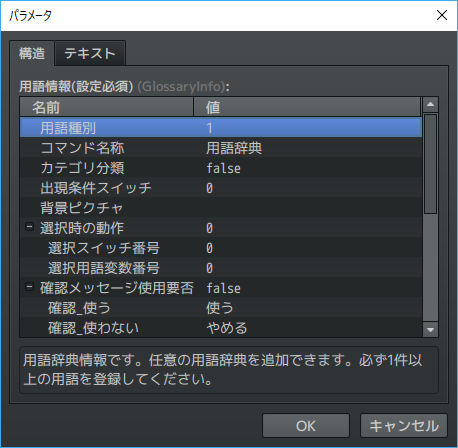
Task: Click the OK button
Action: pos(306,426)
